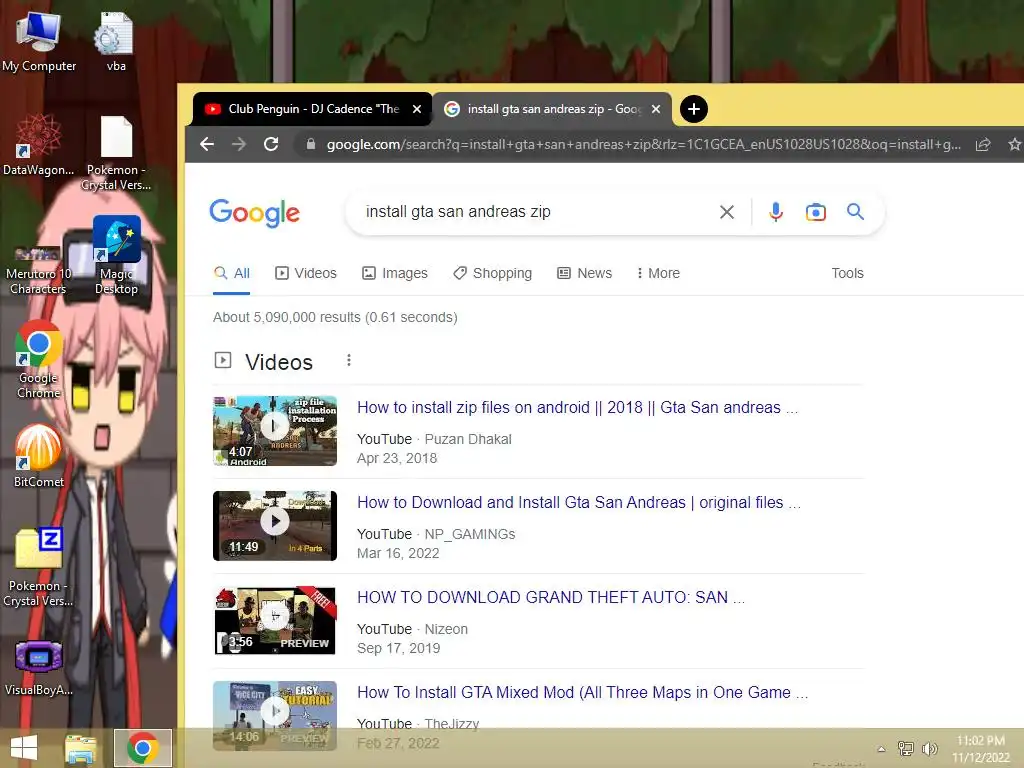Go to Google home via logo
1024x768 pixels.
[254, 212]
